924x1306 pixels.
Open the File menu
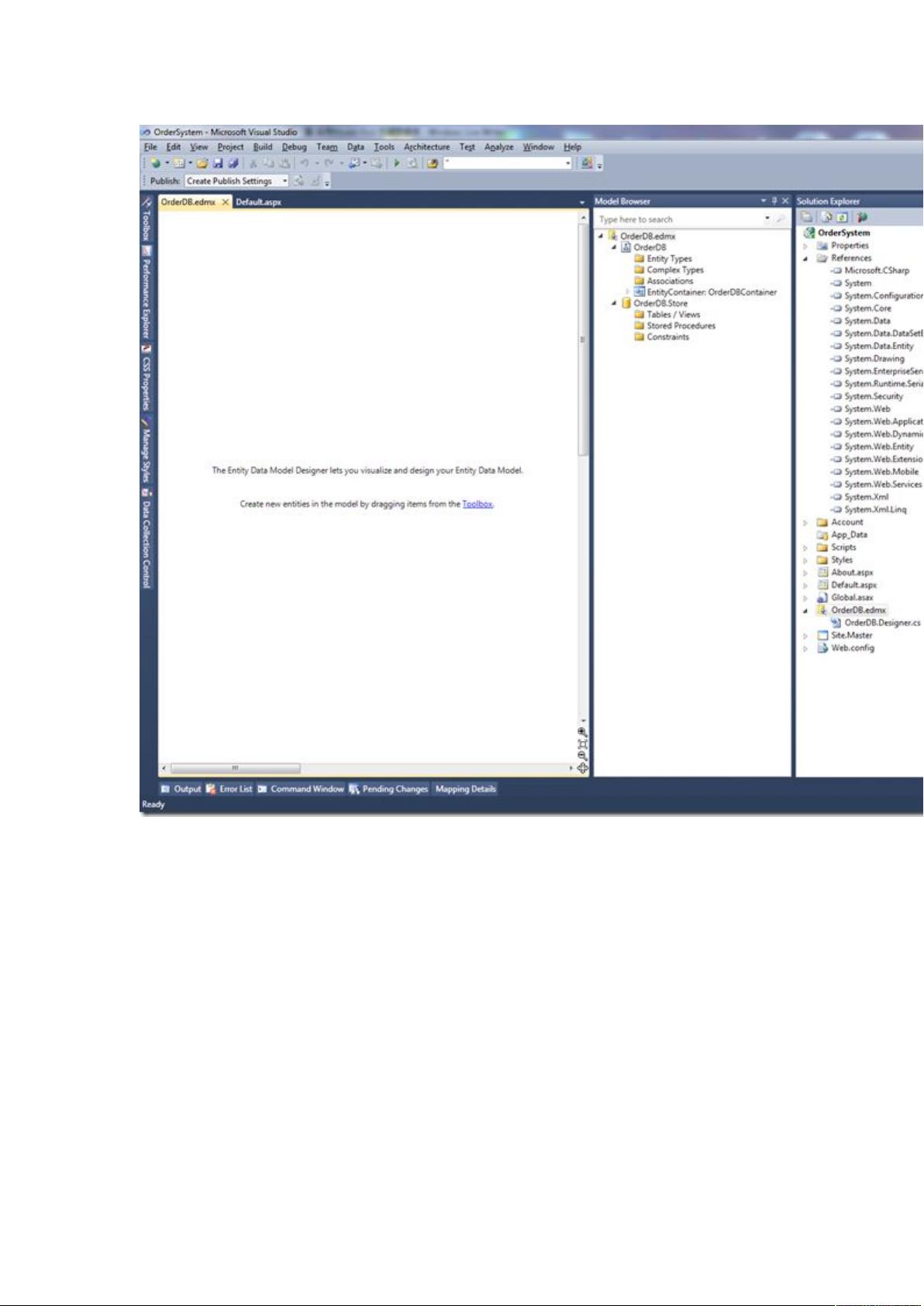(x=150, y=146)
